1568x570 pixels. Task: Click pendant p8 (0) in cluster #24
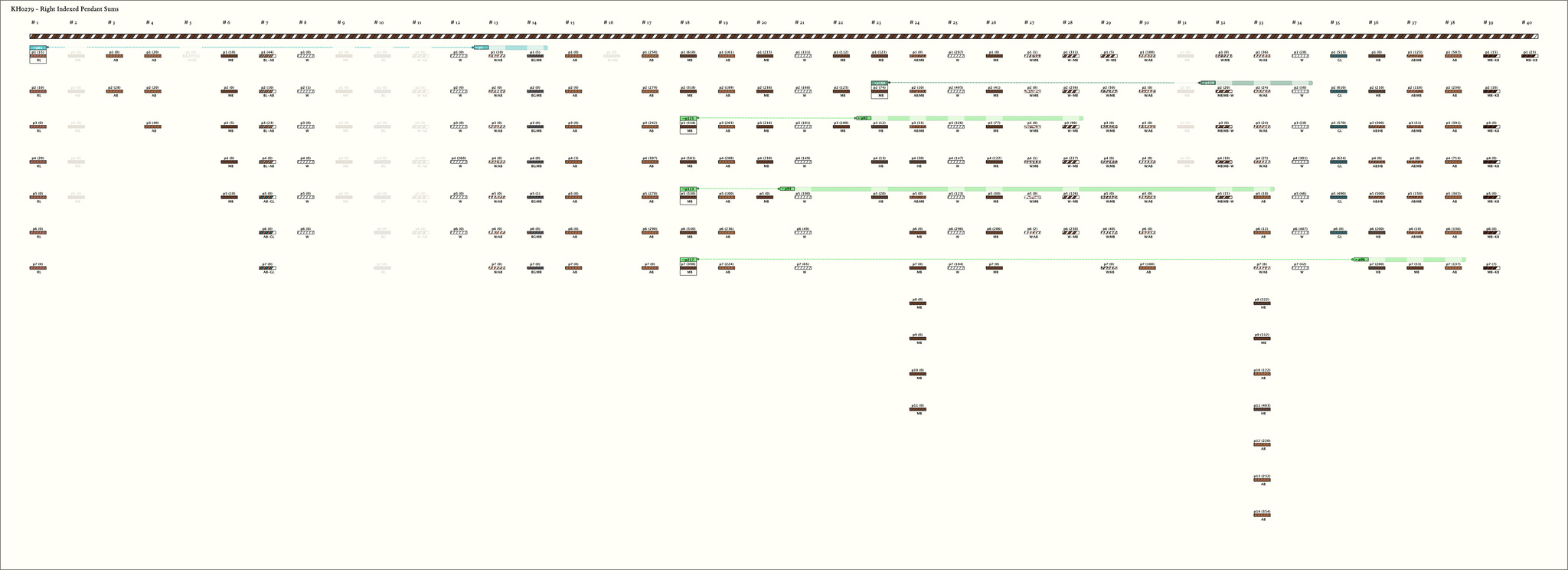pyautogui.click(x=917, y=303)
